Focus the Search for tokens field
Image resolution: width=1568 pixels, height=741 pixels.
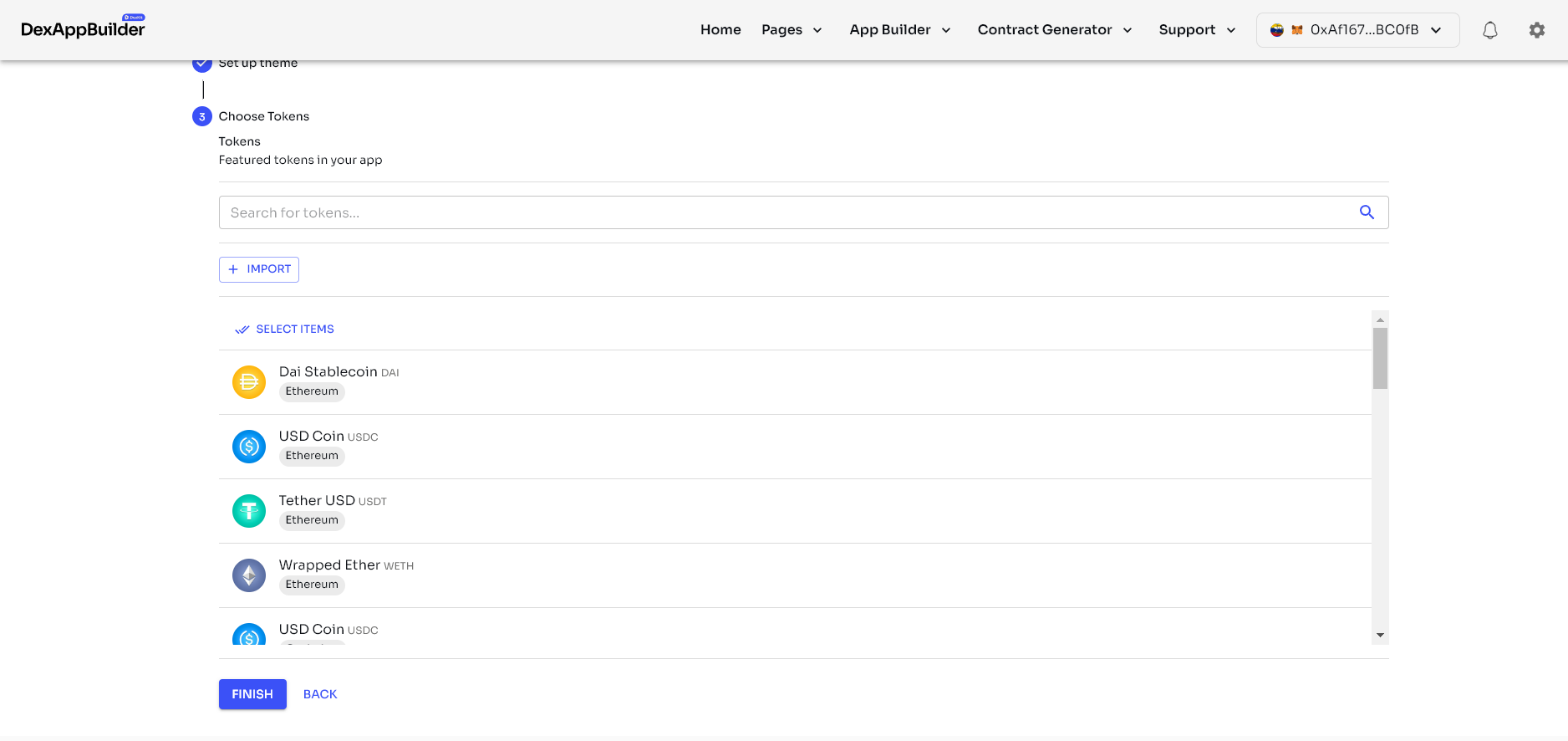[x=786, y=212]
